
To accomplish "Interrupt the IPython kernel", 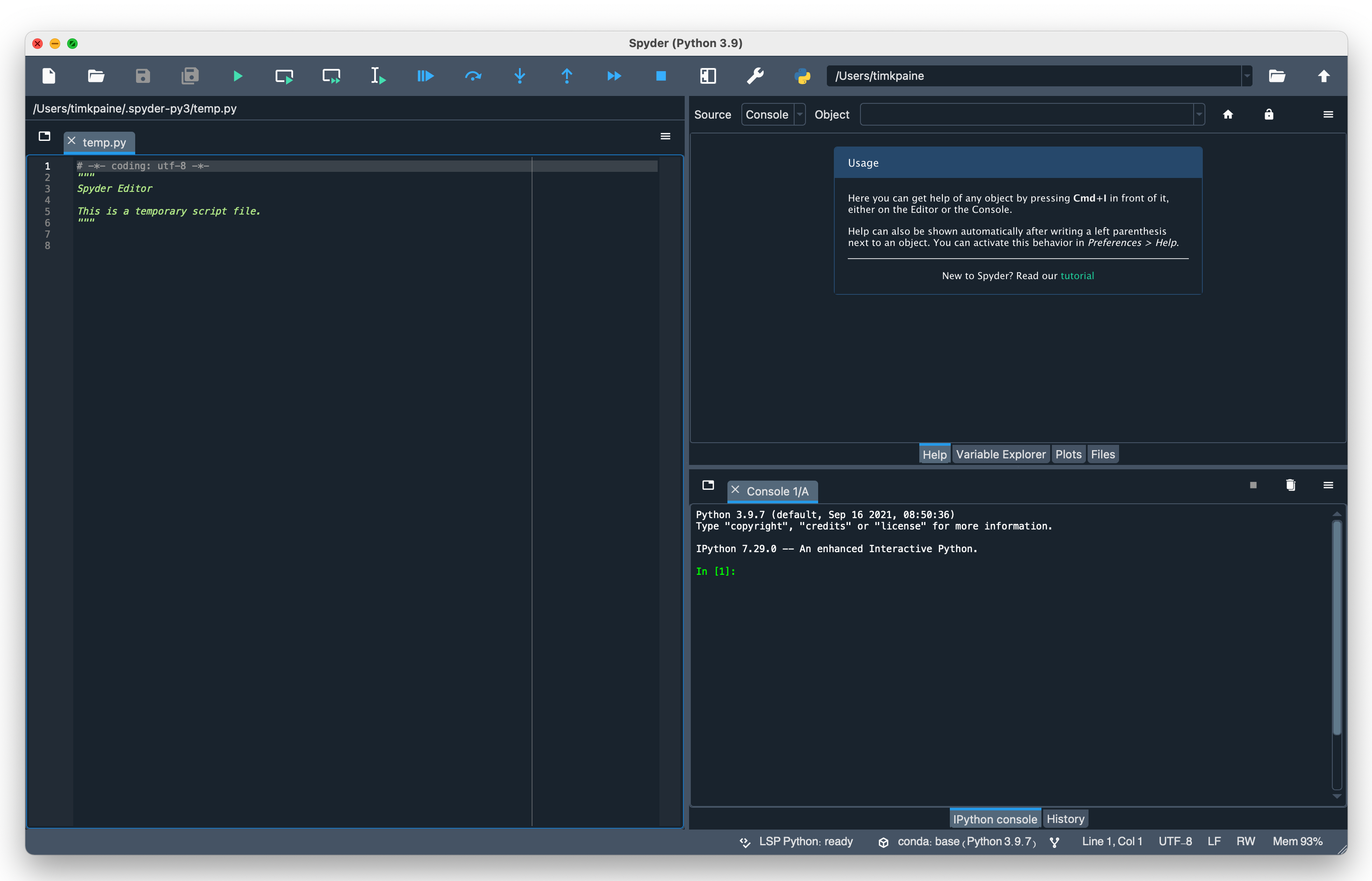I will click(x=1253, y=485).
